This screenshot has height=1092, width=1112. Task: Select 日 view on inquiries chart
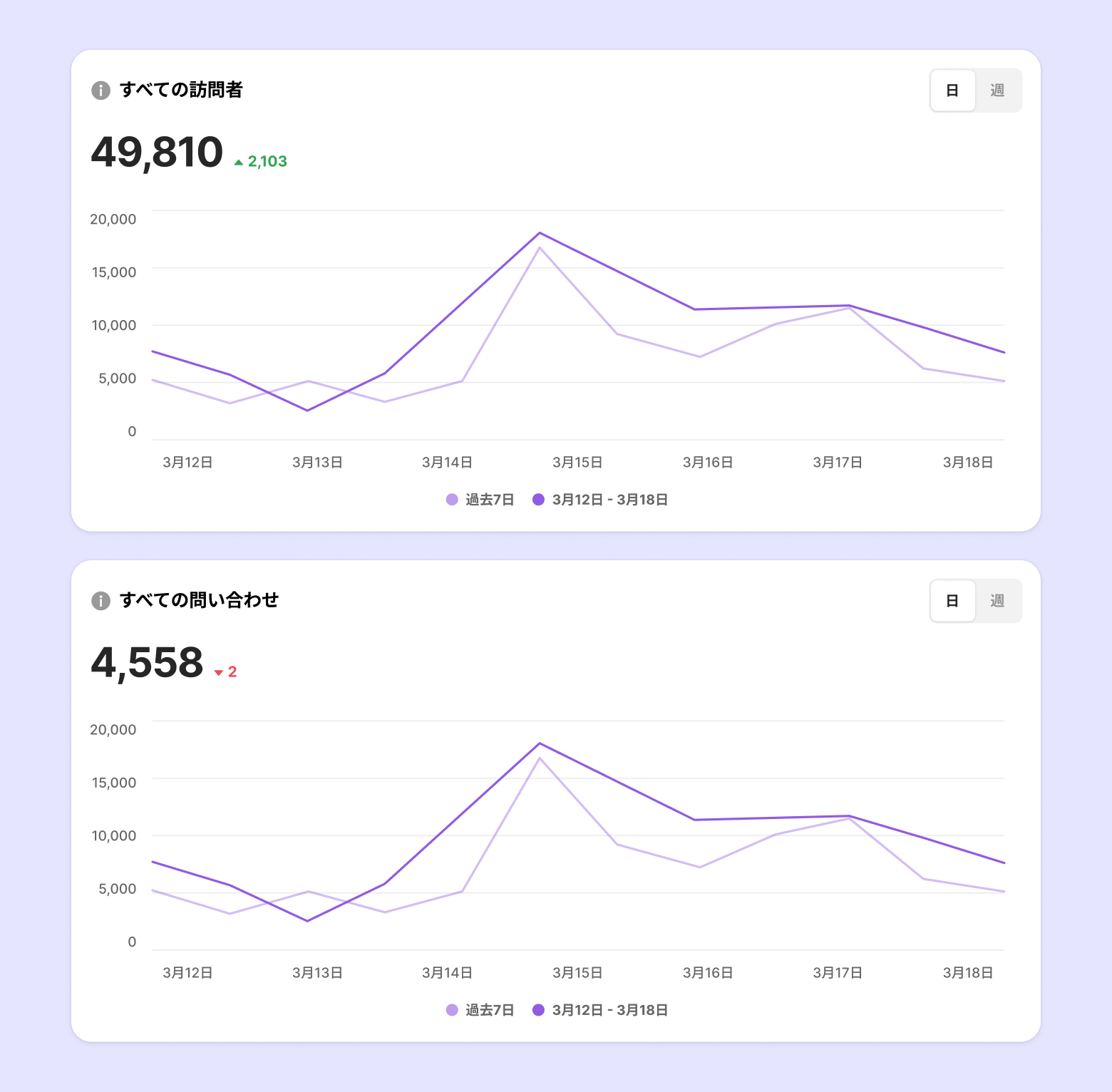[952, 601]
